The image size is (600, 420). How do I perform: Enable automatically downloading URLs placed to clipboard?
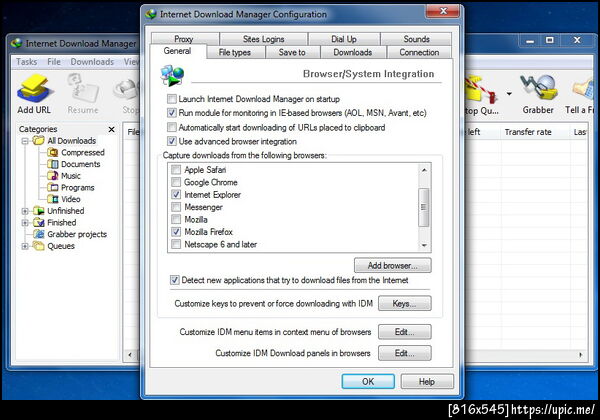tap(172, 127)
